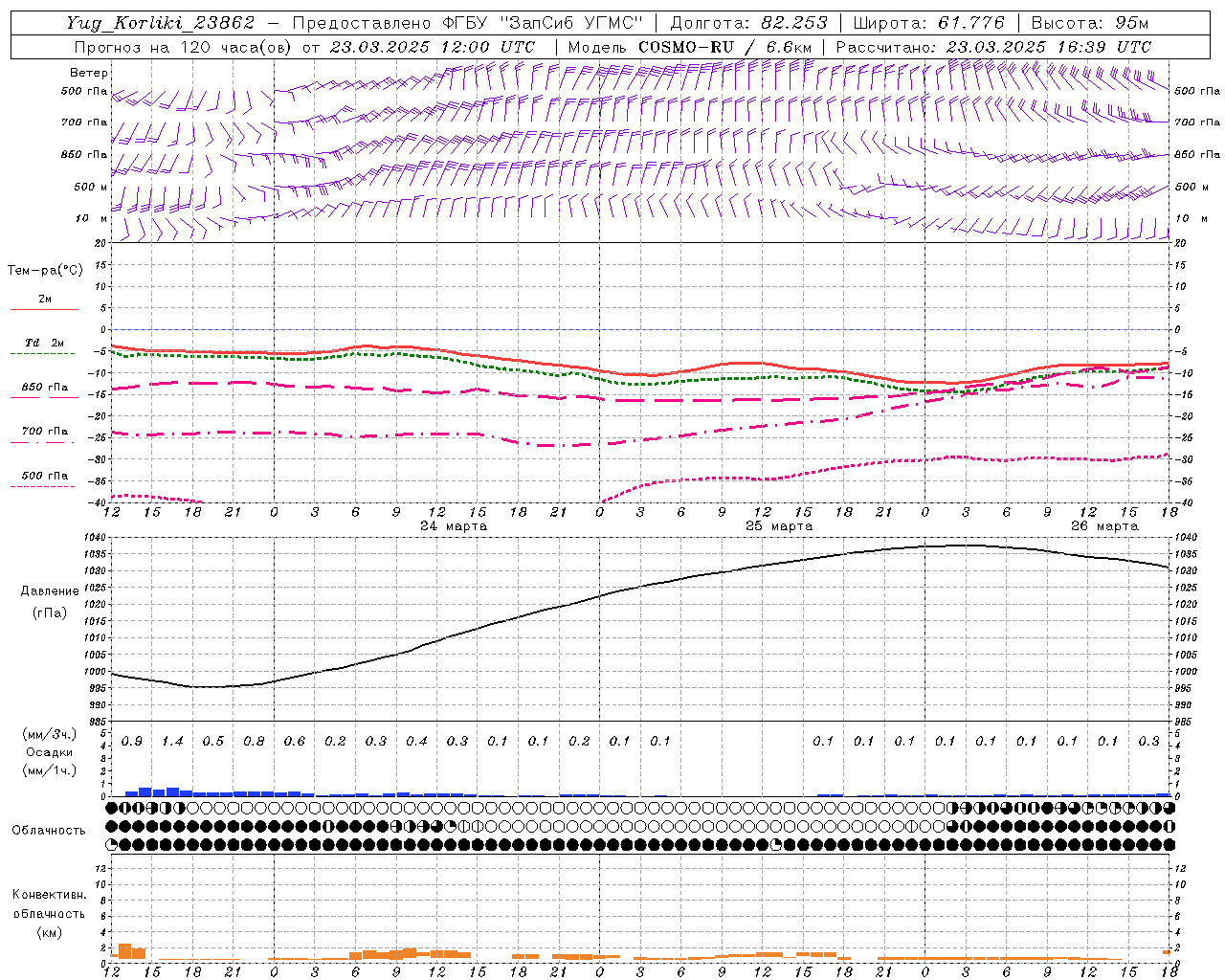Click the Модель COSMO-RU / 6.6км text
The width and height of the screenshot is (1225, 980).
click(x=690, y=47)
